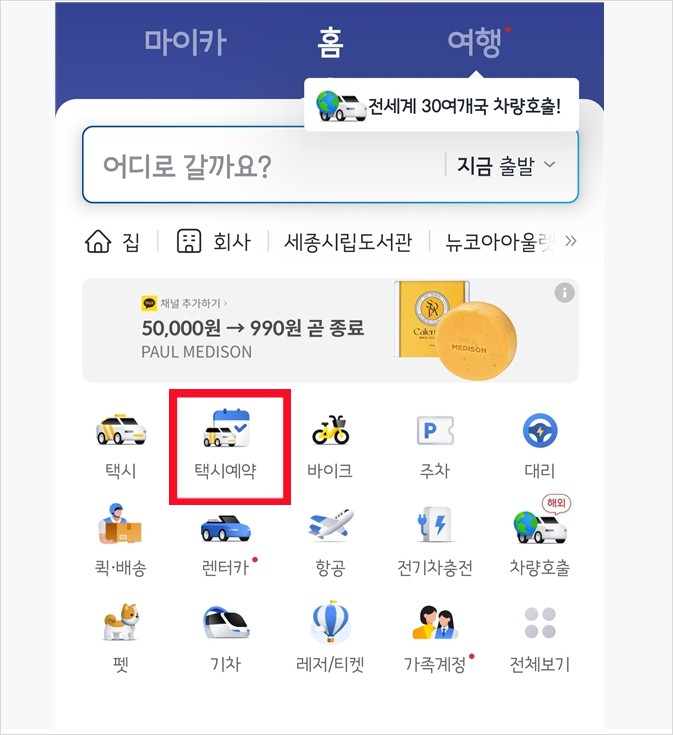Switch to the 마이카 tab
This screenshot has height=735, width=673.
click(x=186, y=43)
